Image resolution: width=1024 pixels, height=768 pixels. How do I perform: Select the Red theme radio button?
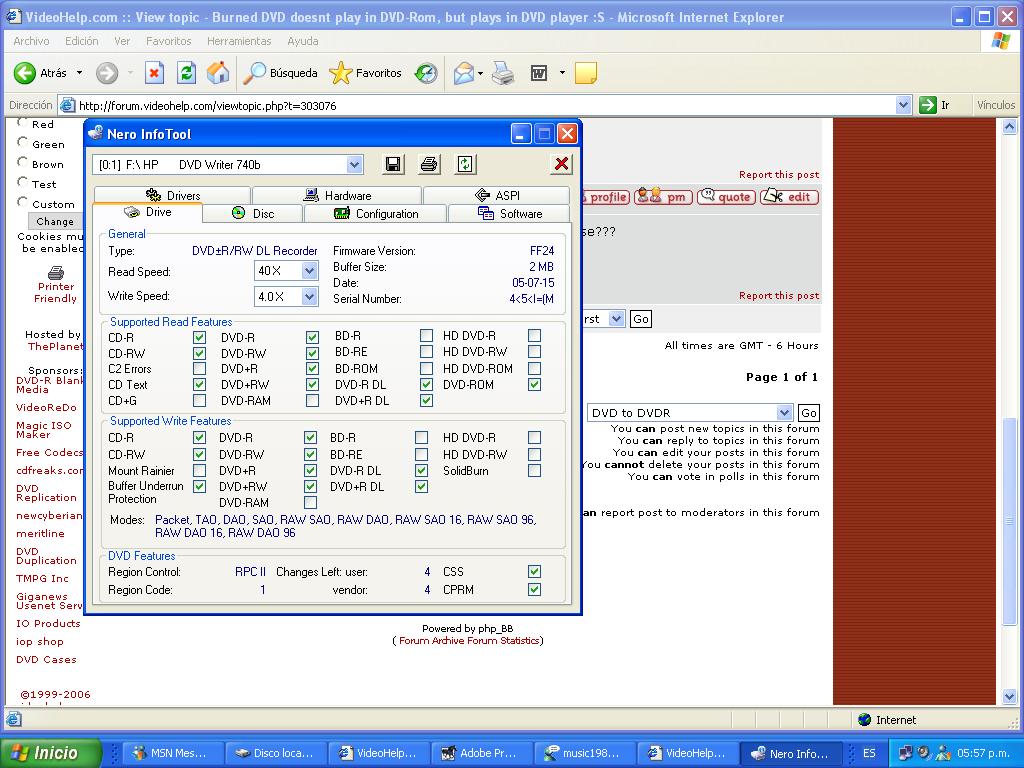(23, 123)
